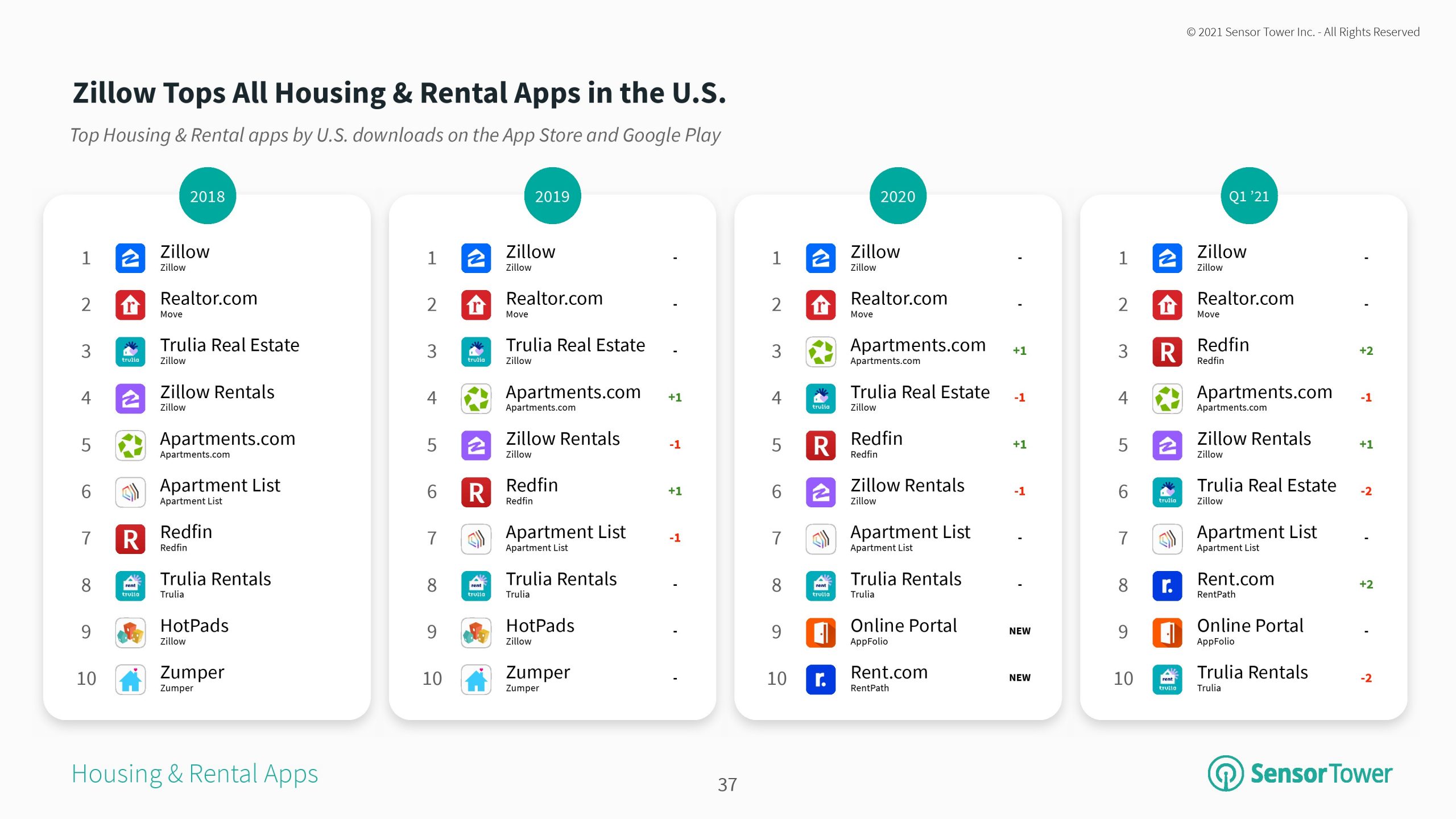1456x819 pixels.
Task: Click Redfin icon ranked 3 in Q1 '21
Action: pyautogui.click(x=1167, y=351)
